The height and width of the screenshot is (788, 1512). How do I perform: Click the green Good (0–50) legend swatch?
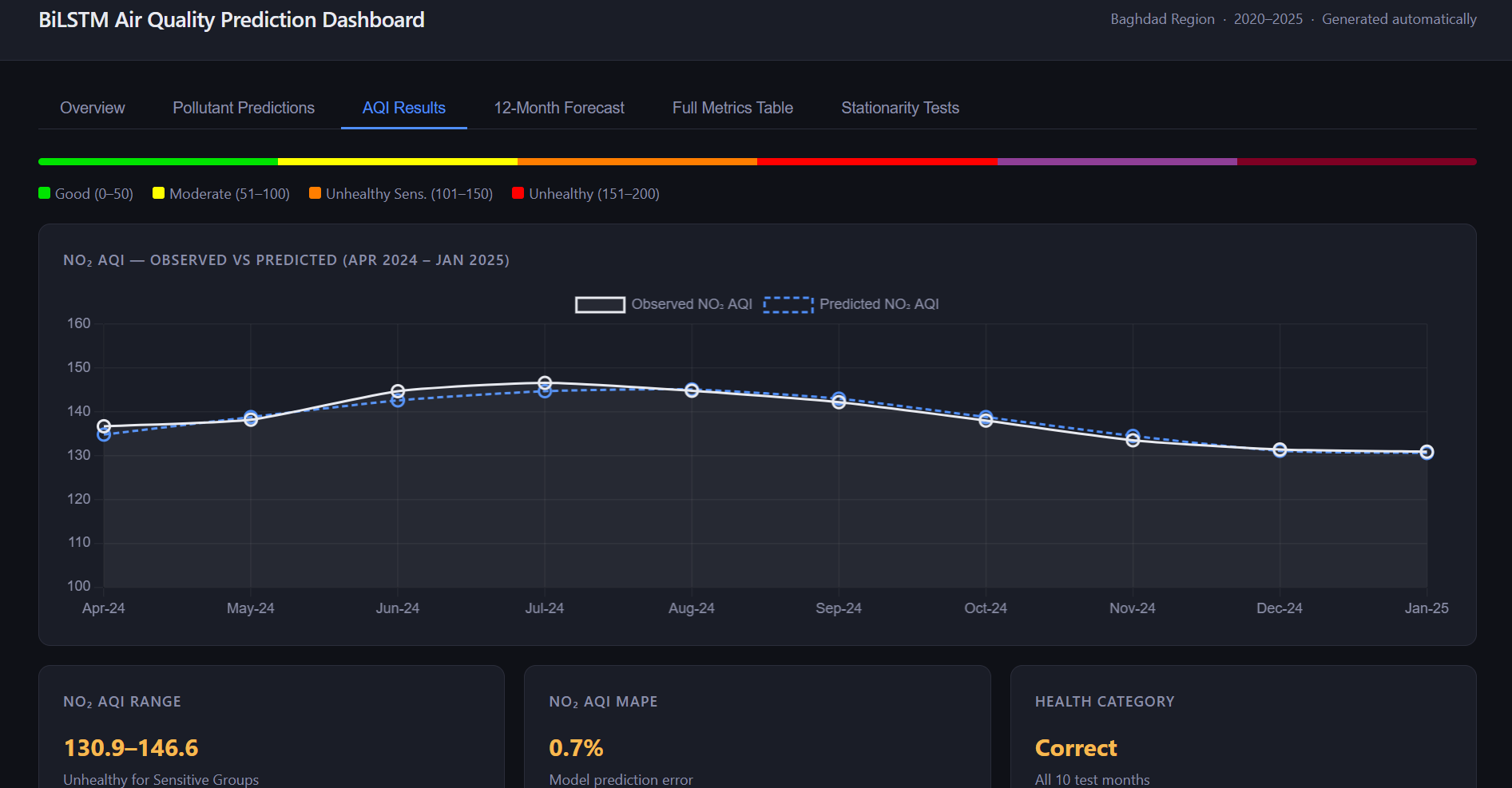pyautogui.click(x=45, y=193)
